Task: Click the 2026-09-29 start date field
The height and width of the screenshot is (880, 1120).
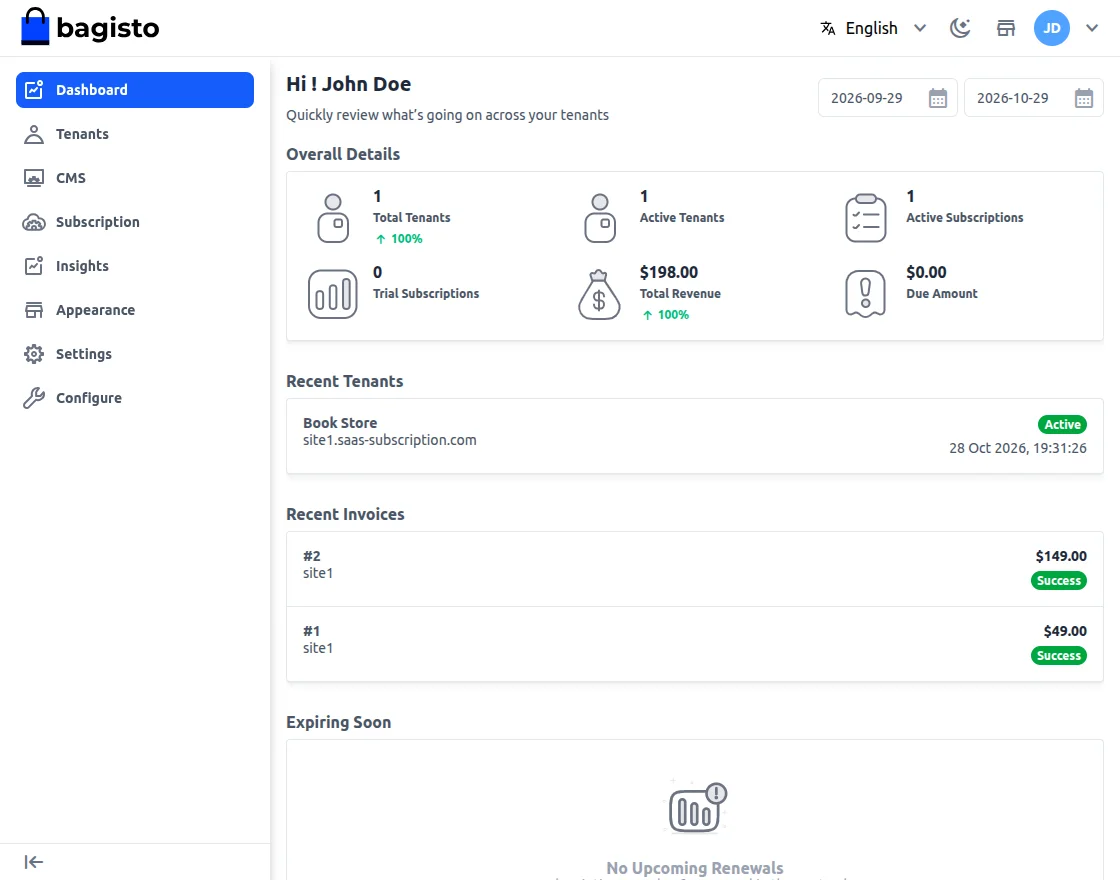Action: coord(887,98)
